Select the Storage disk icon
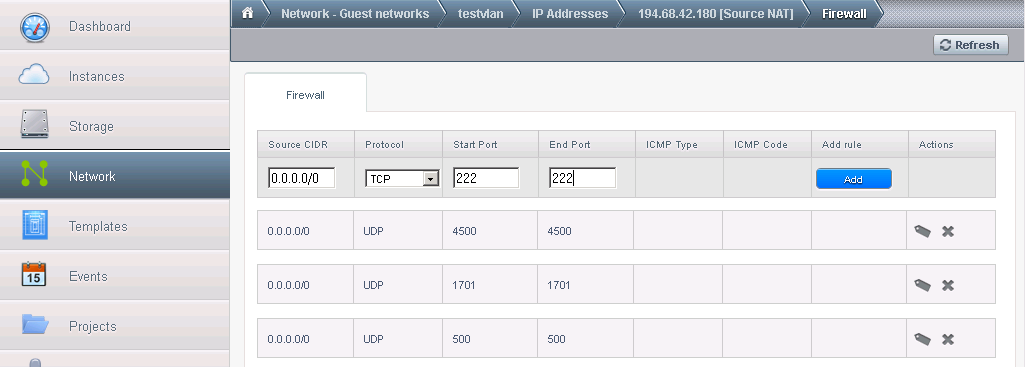Viewport: 1028px width, 367px height. tap(34, 125)
